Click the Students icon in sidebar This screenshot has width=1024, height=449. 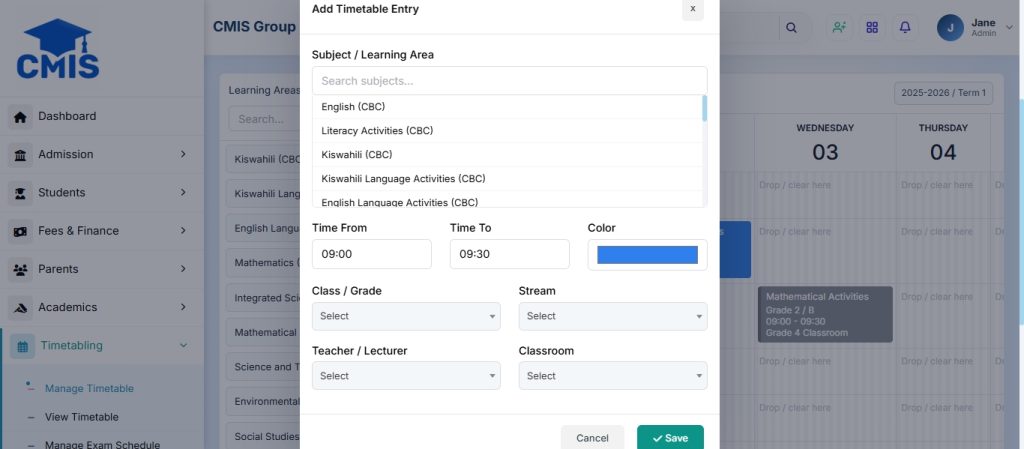click(20, 193)
